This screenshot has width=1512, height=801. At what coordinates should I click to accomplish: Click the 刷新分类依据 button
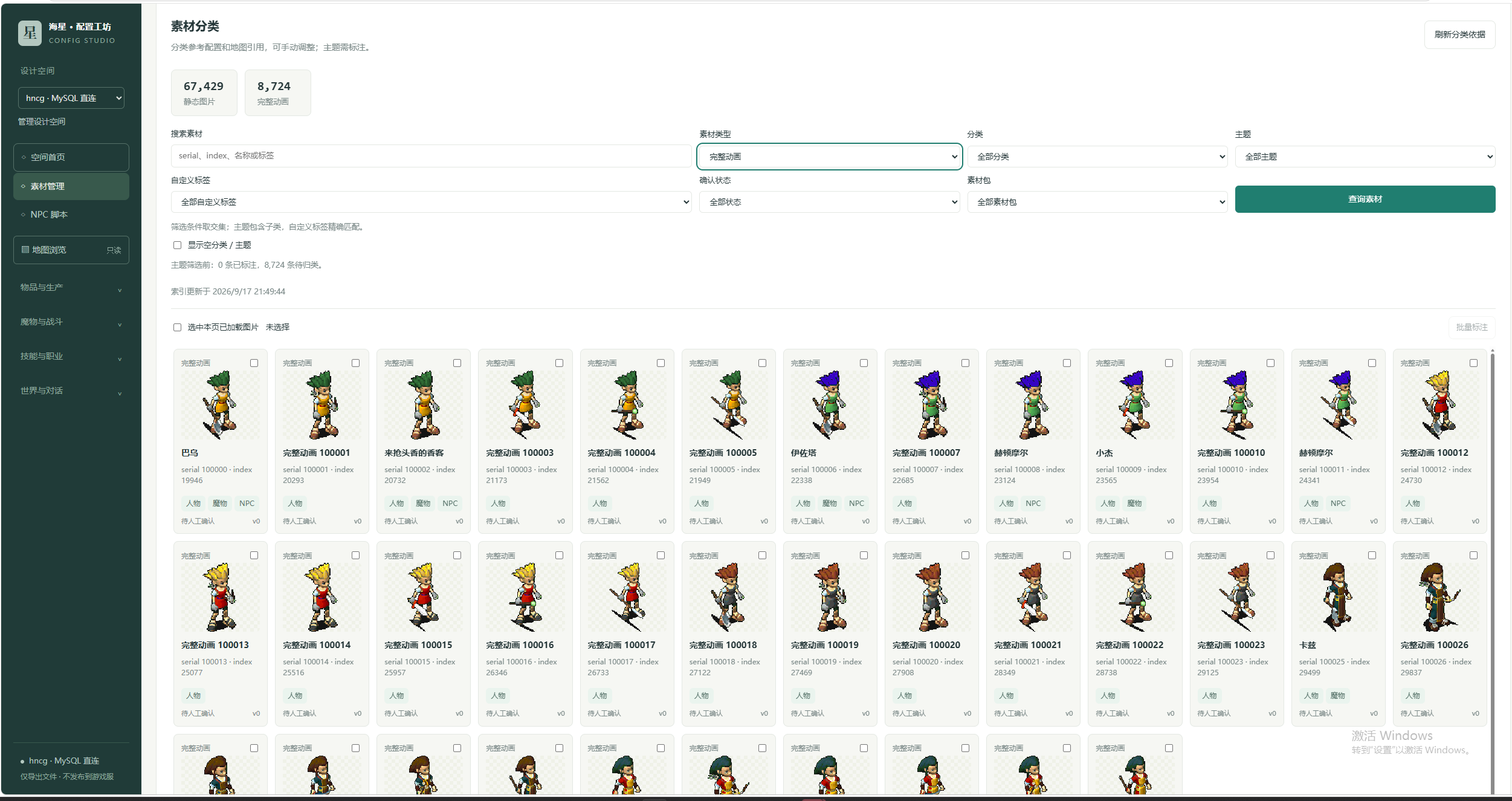[x=1459, y=34]
